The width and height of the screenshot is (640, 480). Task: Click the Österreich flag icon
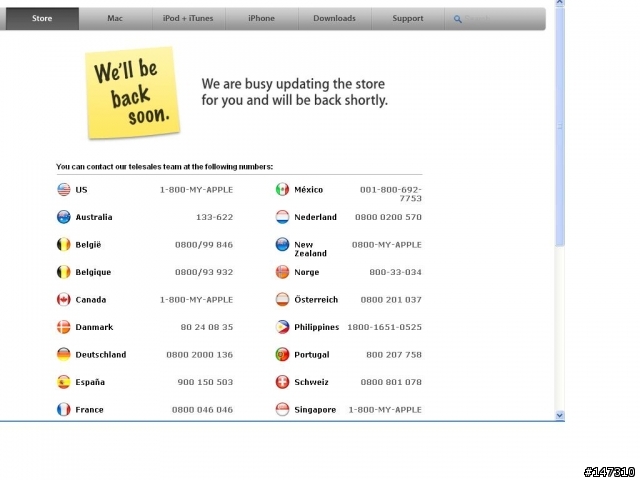282,300
